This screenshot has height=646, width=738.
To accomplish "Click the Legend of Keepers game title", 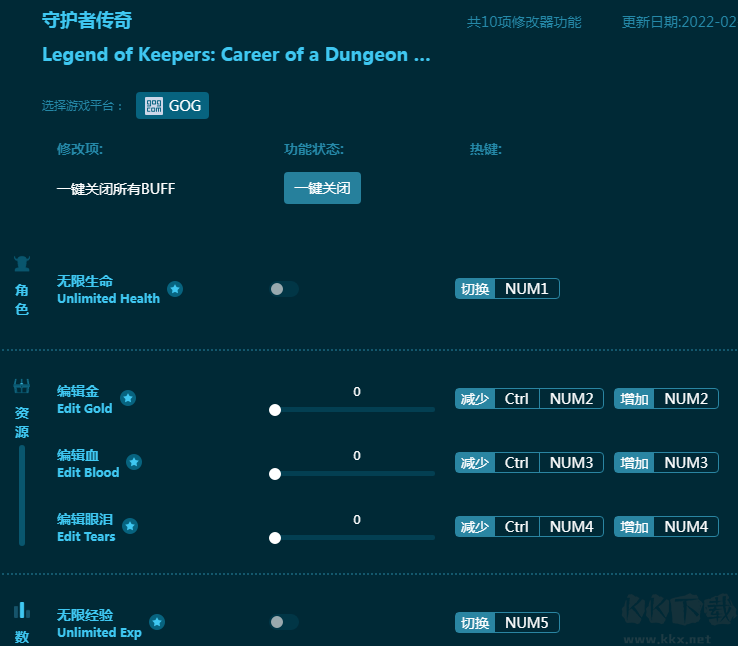I will (x=236, y=55).
